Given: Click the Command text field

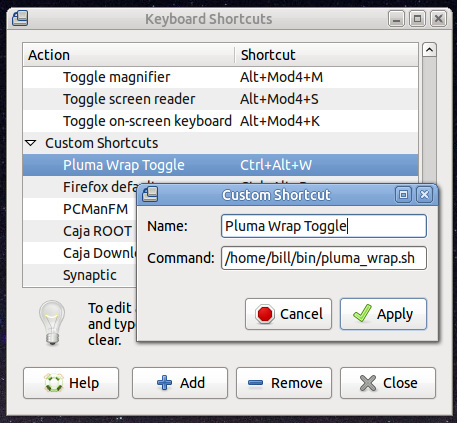Looking at the screenshot, I should pyautogui.click(x=324, y=258).
